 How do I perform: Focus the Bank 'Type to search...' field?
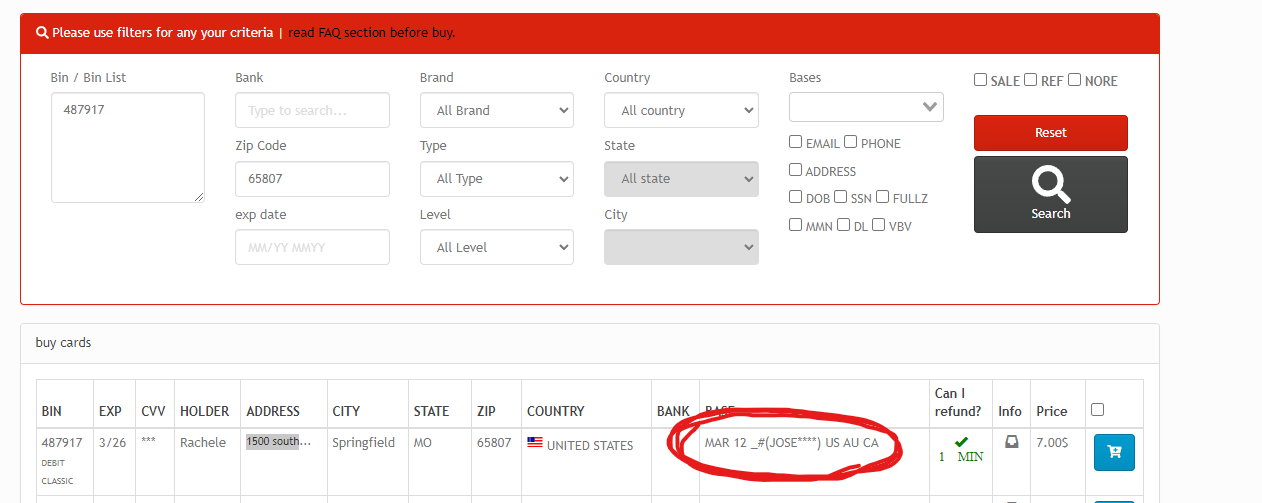312,110
